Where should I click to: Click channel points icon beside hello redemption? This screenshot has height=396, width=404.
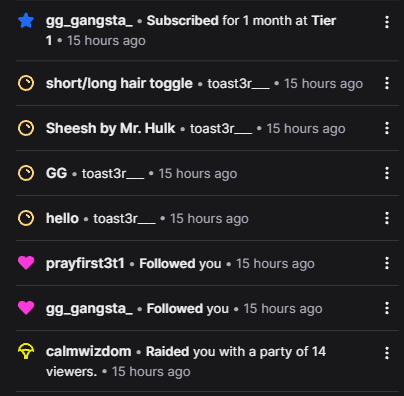[x=26, y=218]
